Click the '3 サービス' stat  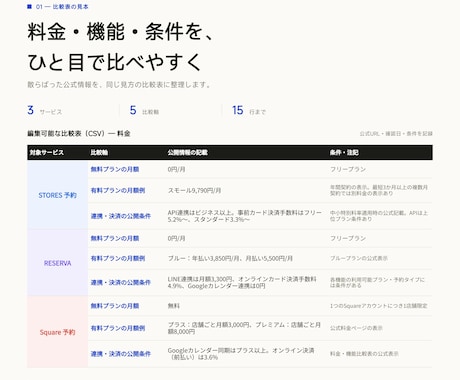(45, 110)
